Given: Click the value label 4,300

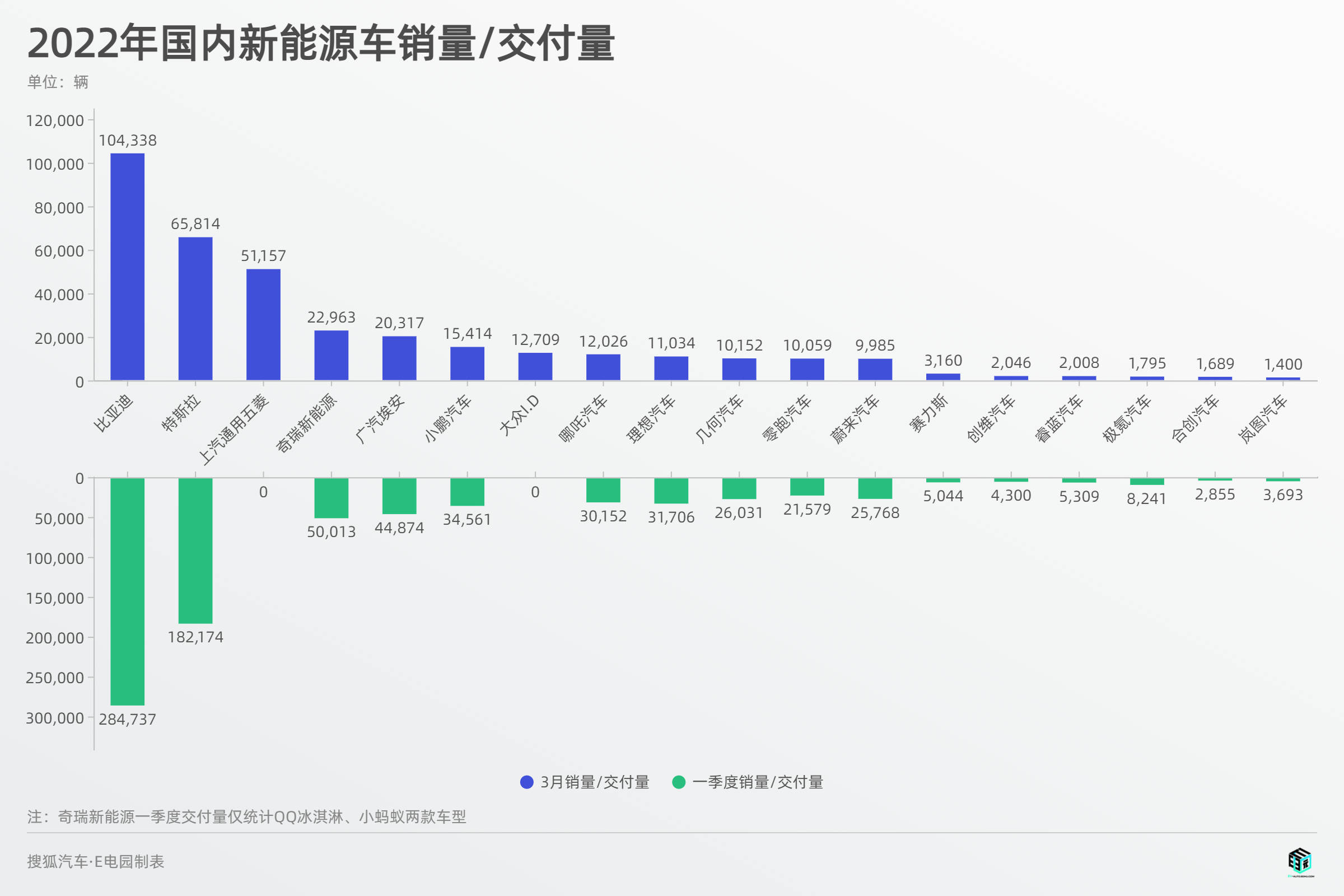Looking at the screenshot, I should 1011,496.
